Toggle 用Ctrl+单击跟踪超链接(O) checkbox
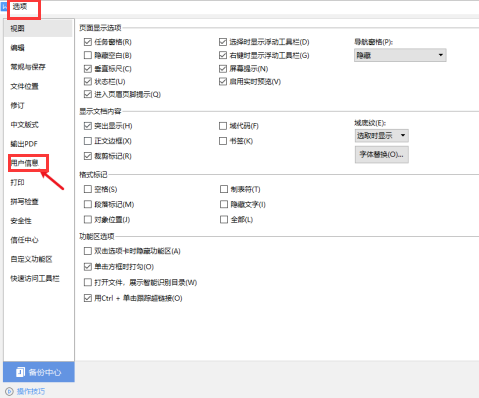 tap(88, 298)
